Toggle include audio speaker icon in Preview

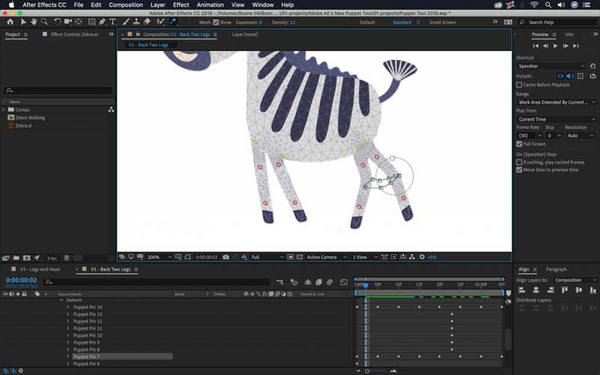(571, 76)
